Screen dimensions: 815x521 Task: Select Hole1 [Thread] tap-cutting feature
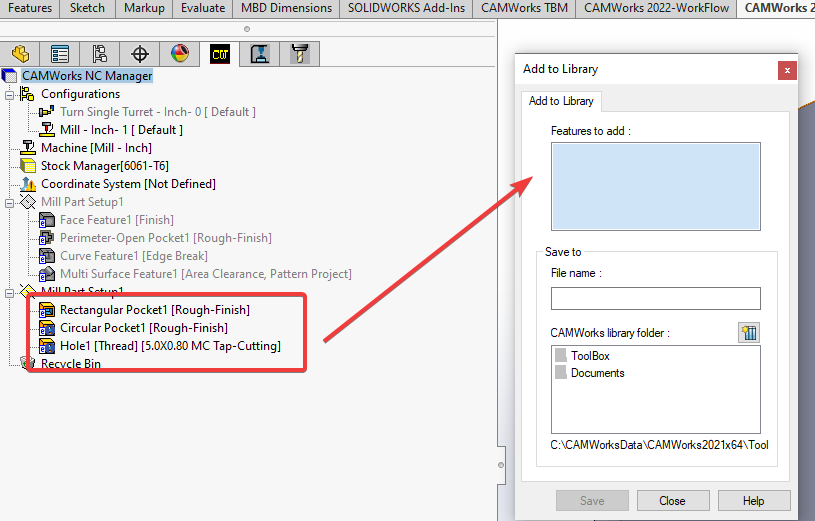pos(170,346)
